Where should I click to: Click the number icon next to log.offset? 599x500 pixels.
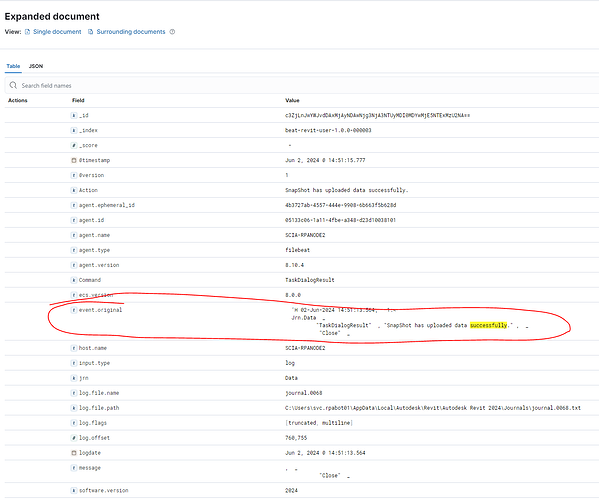tap(74, 438)
